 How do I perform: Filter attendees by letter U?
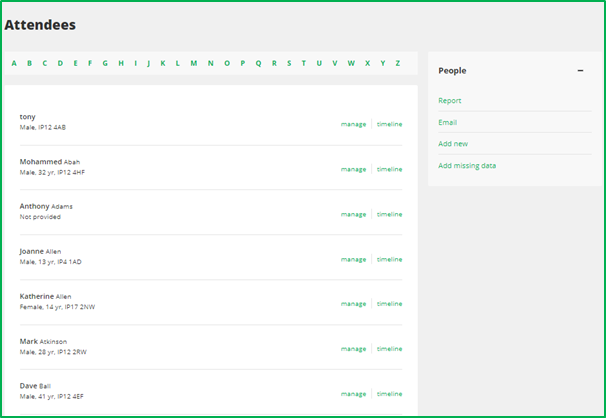pos(319,63)
